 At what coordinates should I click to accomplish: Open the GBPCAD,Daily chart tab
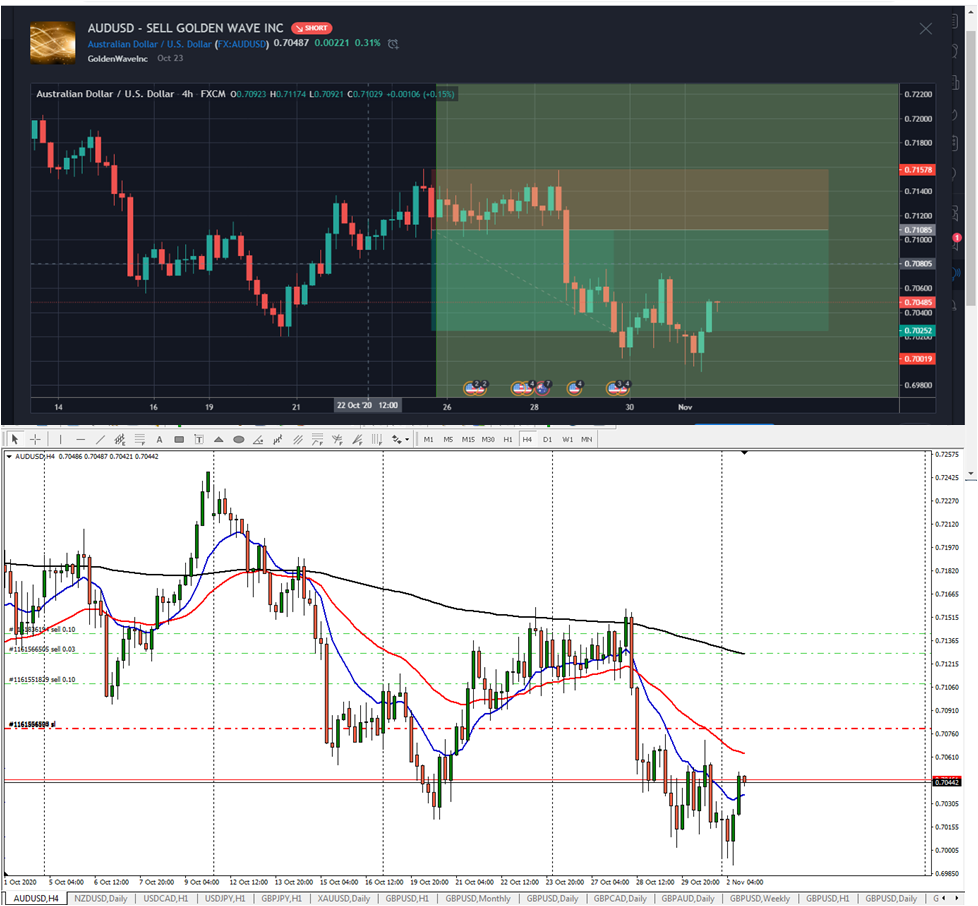621,898
